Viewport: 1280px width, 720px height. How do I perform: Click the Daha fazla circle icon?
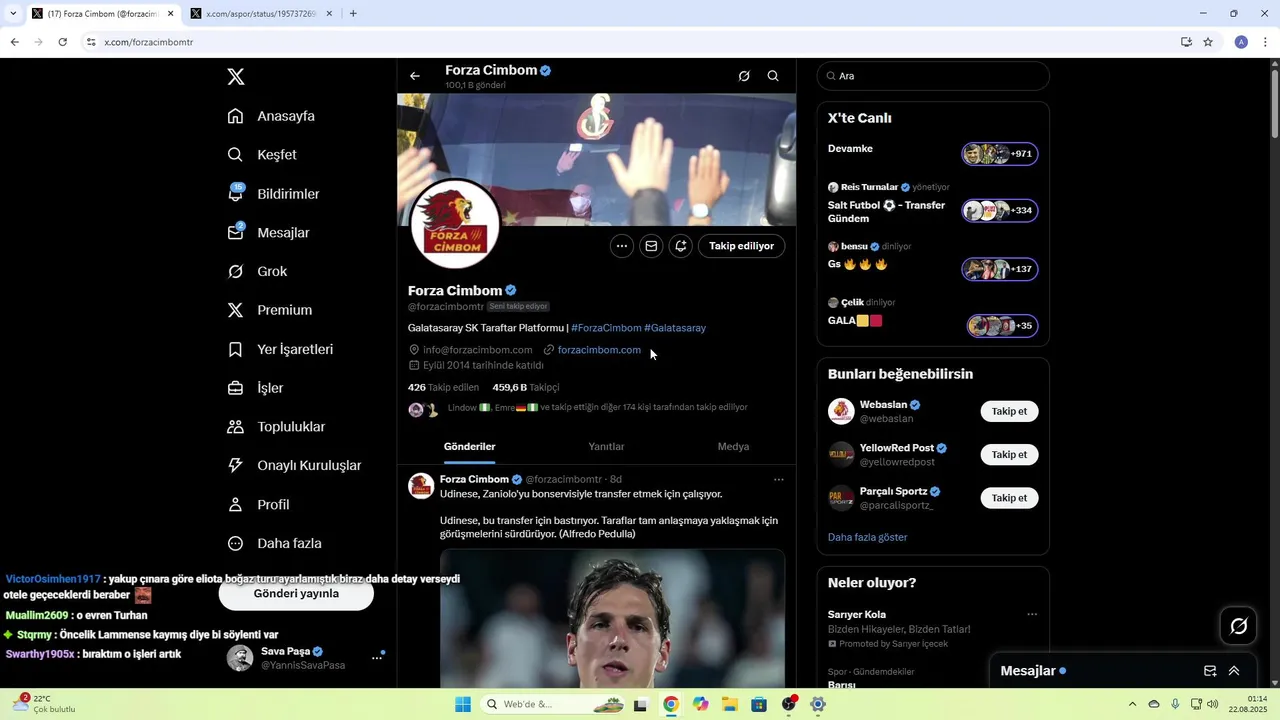[235, 544]
